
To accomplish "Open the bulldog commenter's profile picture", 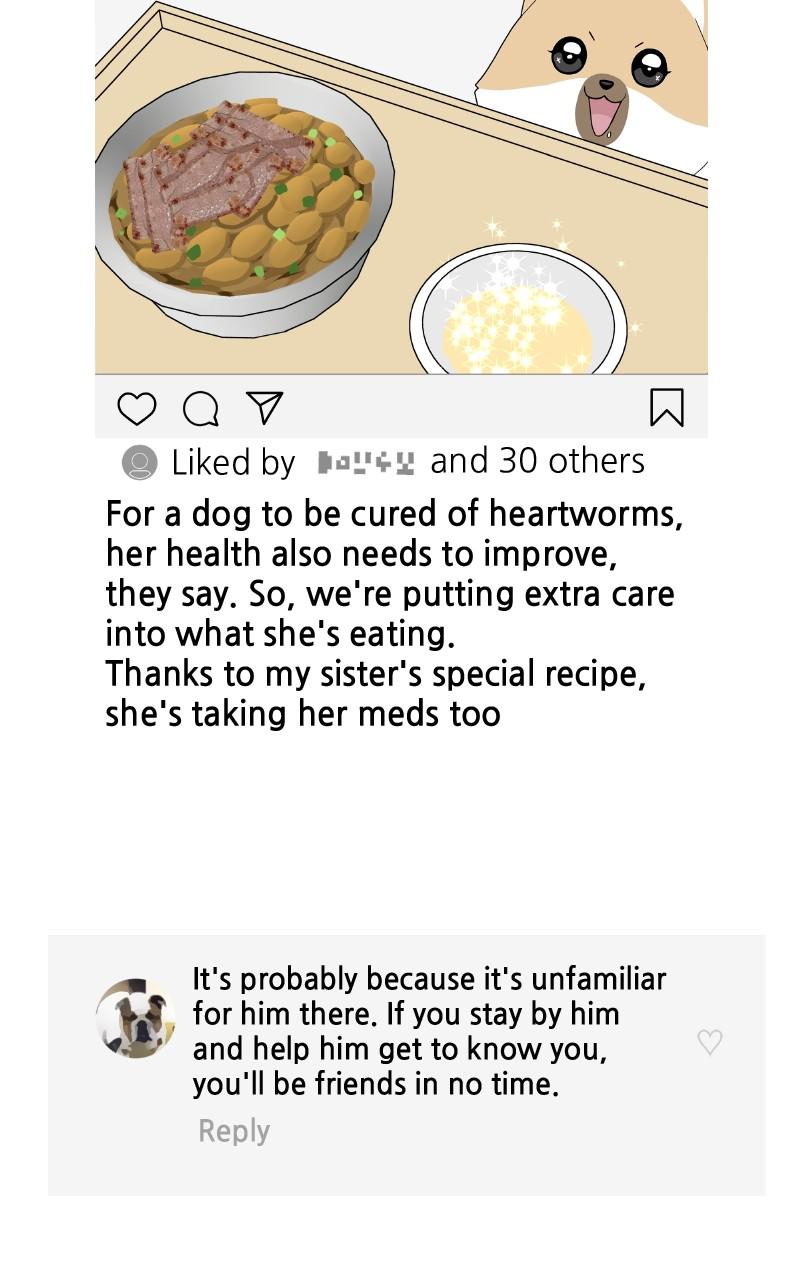I will [x=136, y=1018].
